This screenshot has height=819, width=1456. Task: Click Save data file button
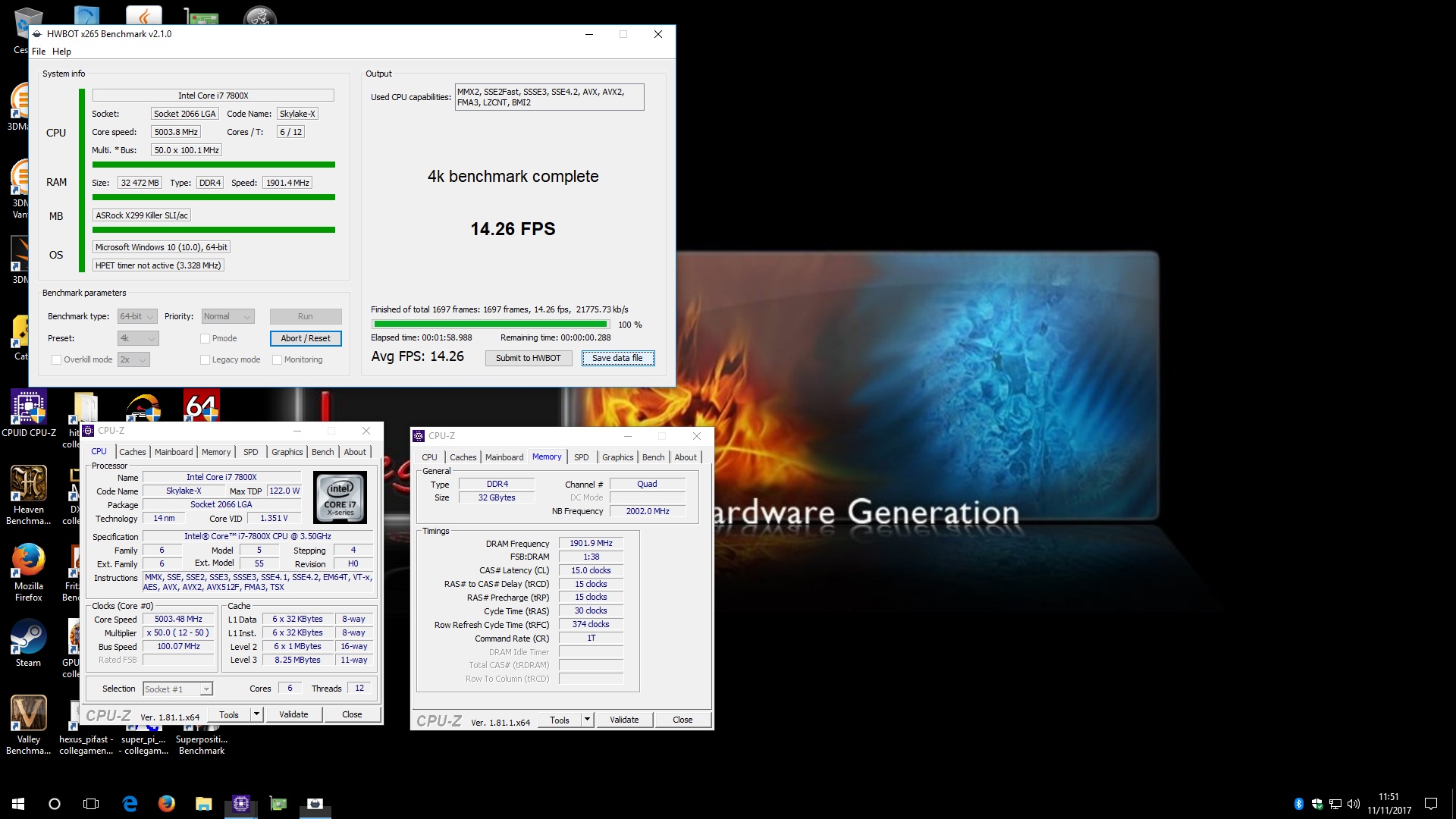[617, 358]
